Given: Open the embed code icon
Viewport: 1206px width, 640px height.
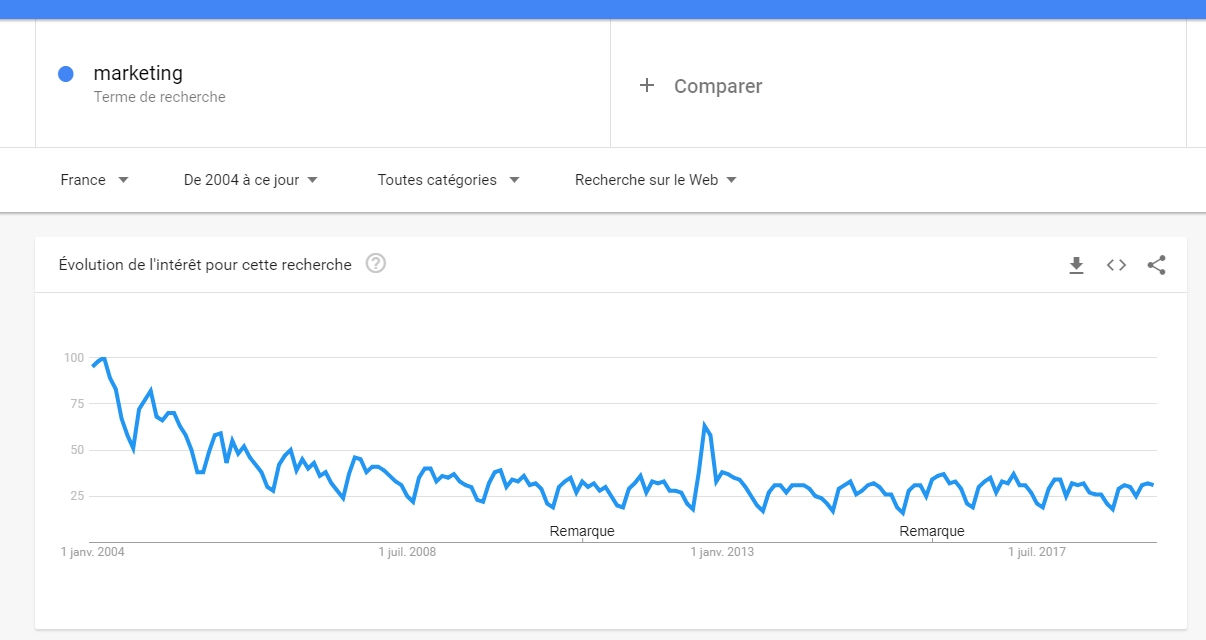Looking at the screenshot, I should (x=1116, y=265).
